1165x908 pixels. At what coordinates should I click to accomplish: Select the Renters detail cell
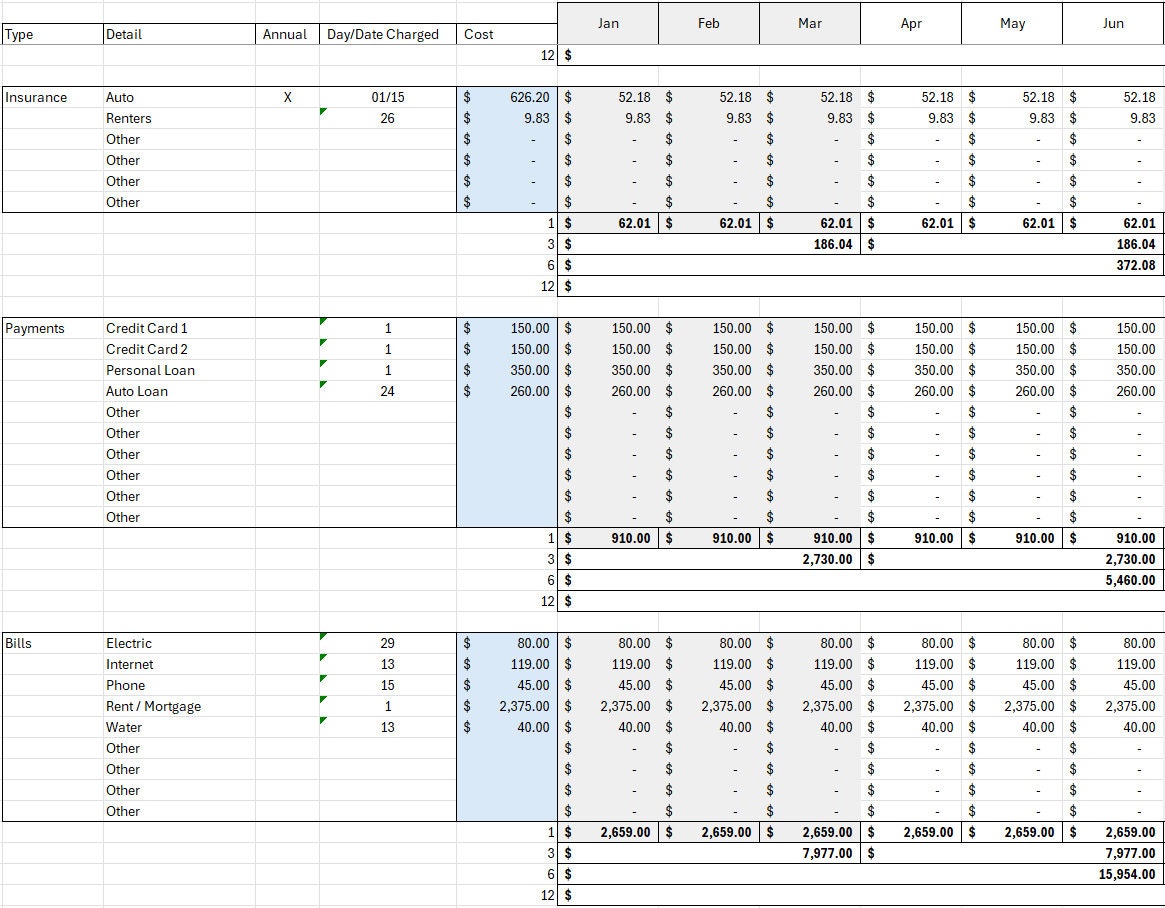[179, 118]
